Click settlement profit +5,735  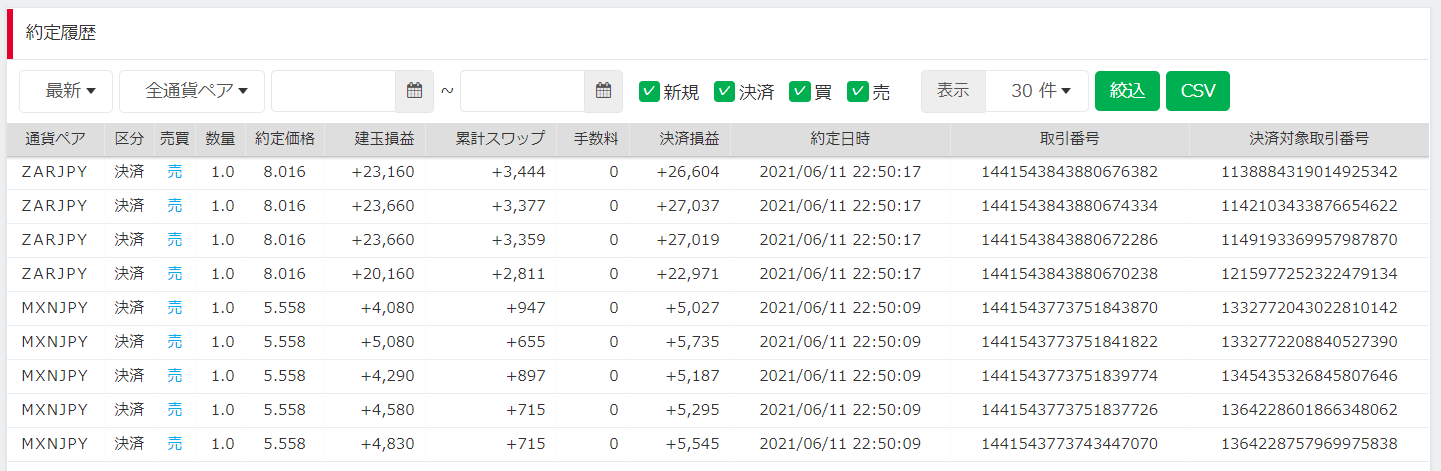pyautogui.click(x=692, y=342)
